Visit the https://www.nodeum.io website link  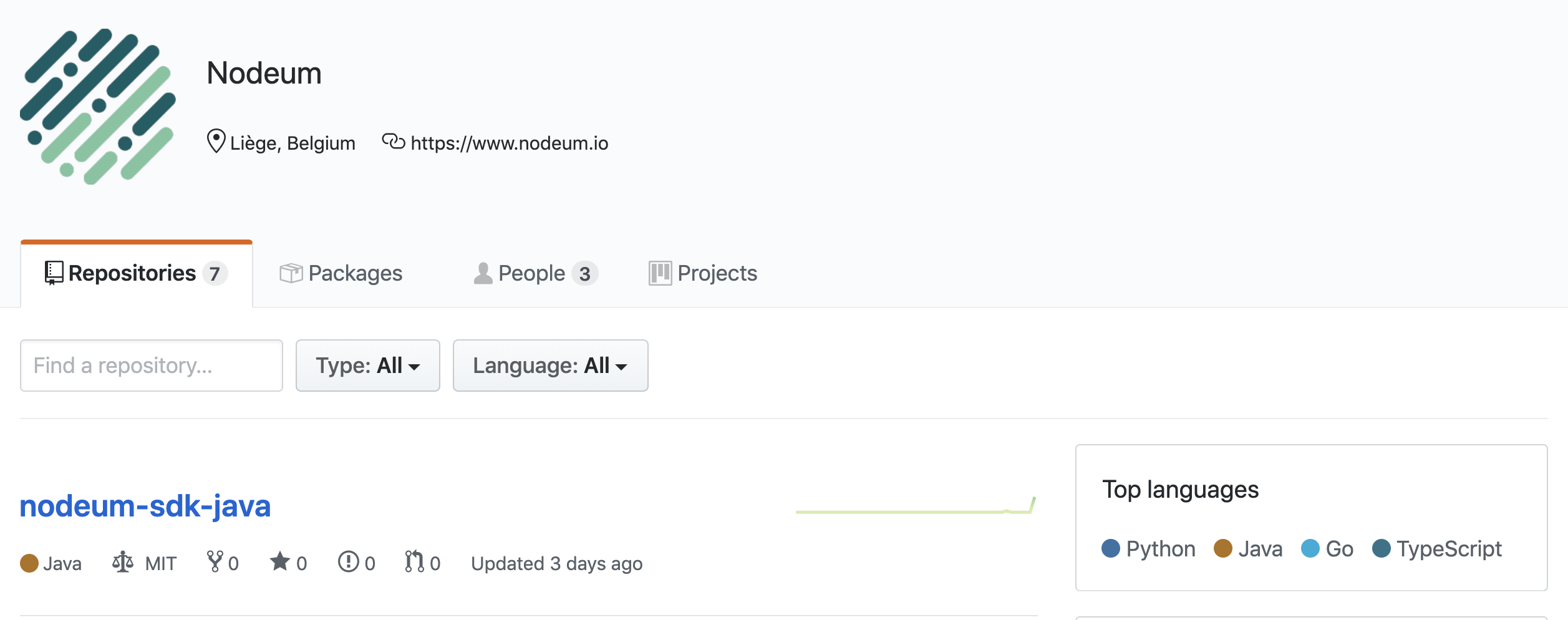[x=509, y=142]
